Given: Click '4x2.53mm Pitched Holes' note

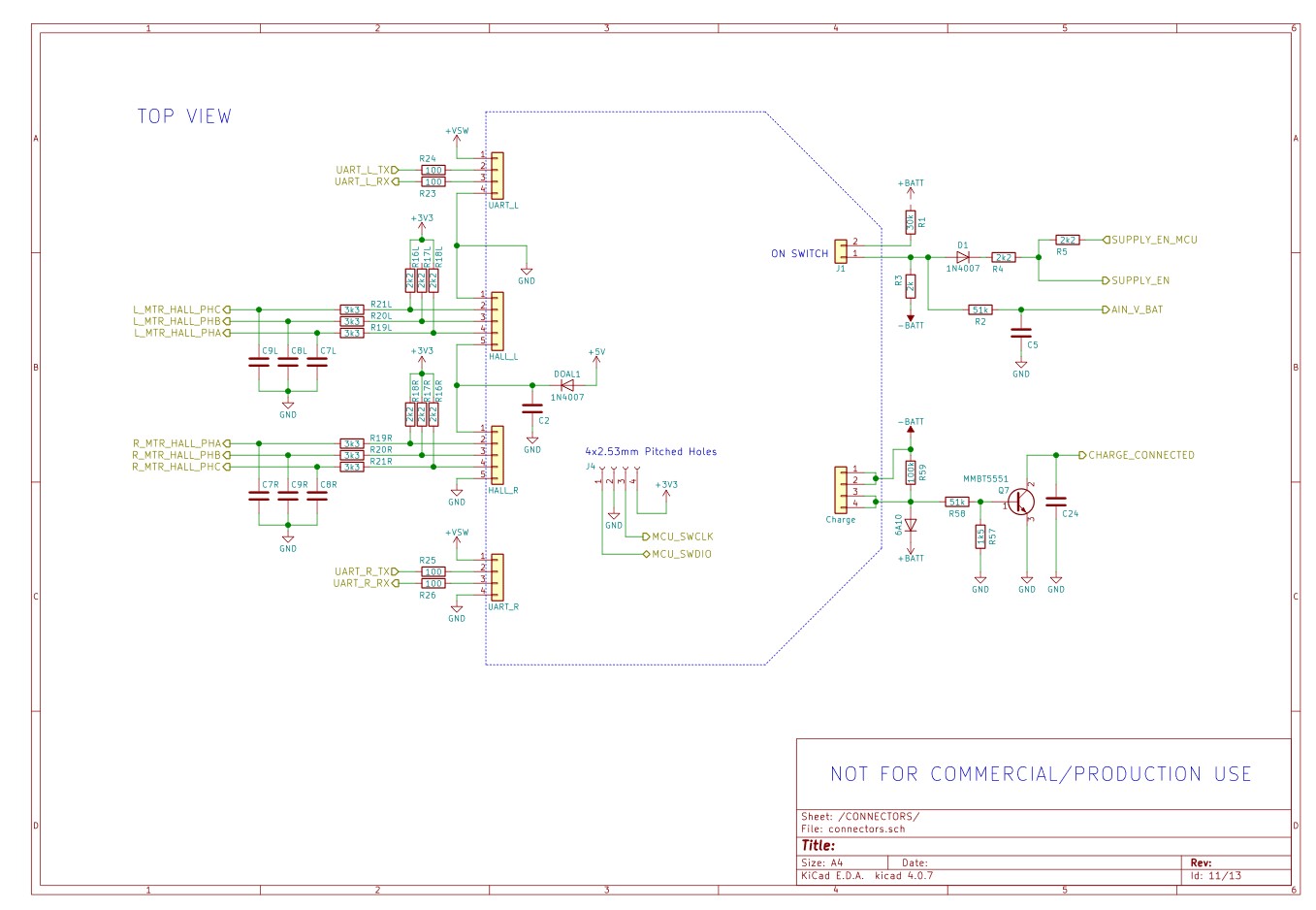Looking at the screenshot, I should coord(651,452).
